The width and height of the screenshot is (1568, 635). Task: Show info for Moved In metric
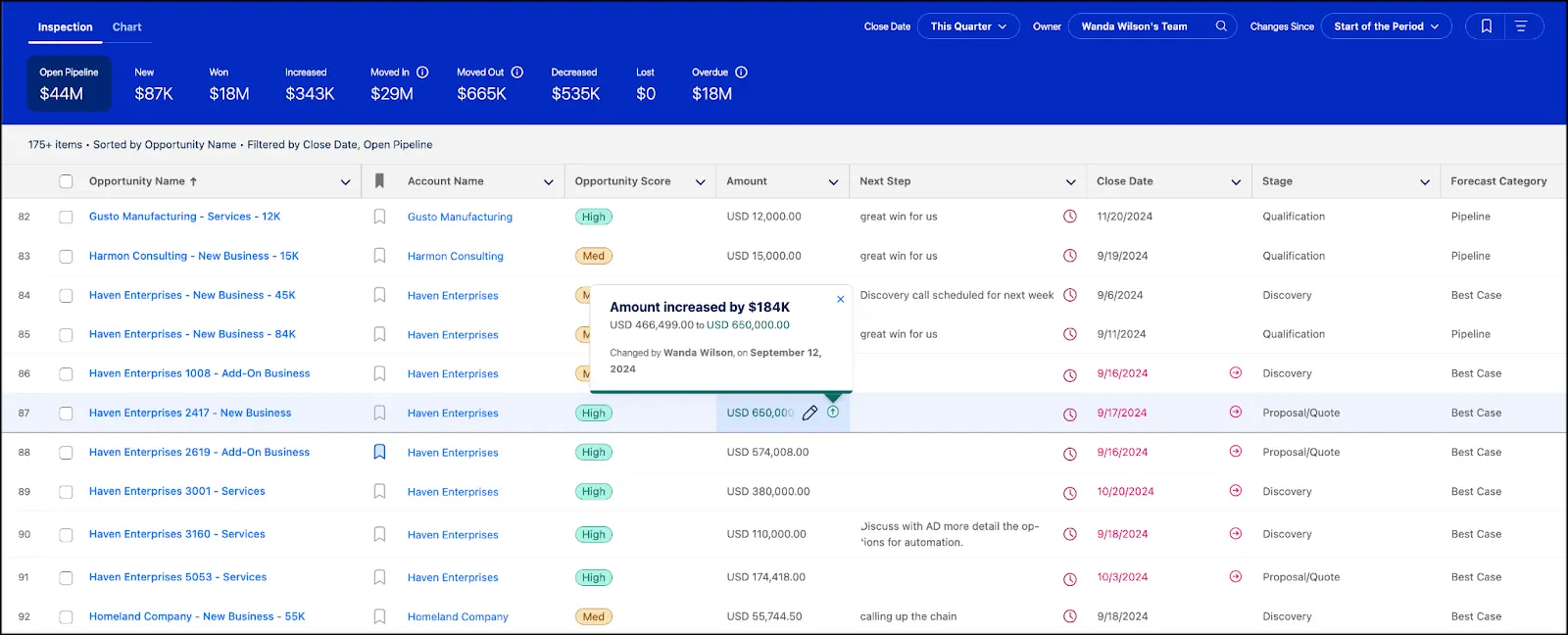pyautogui.click(x=422, y=73)
